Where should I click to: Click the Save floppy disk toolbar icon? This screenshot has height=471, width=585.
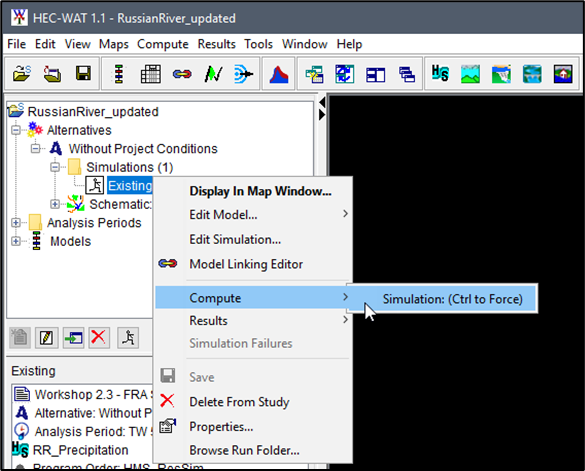point(83,74)
